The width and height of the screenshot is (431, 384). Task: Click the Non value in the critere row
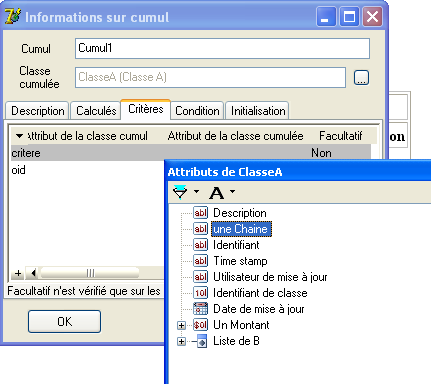point(321,153)
